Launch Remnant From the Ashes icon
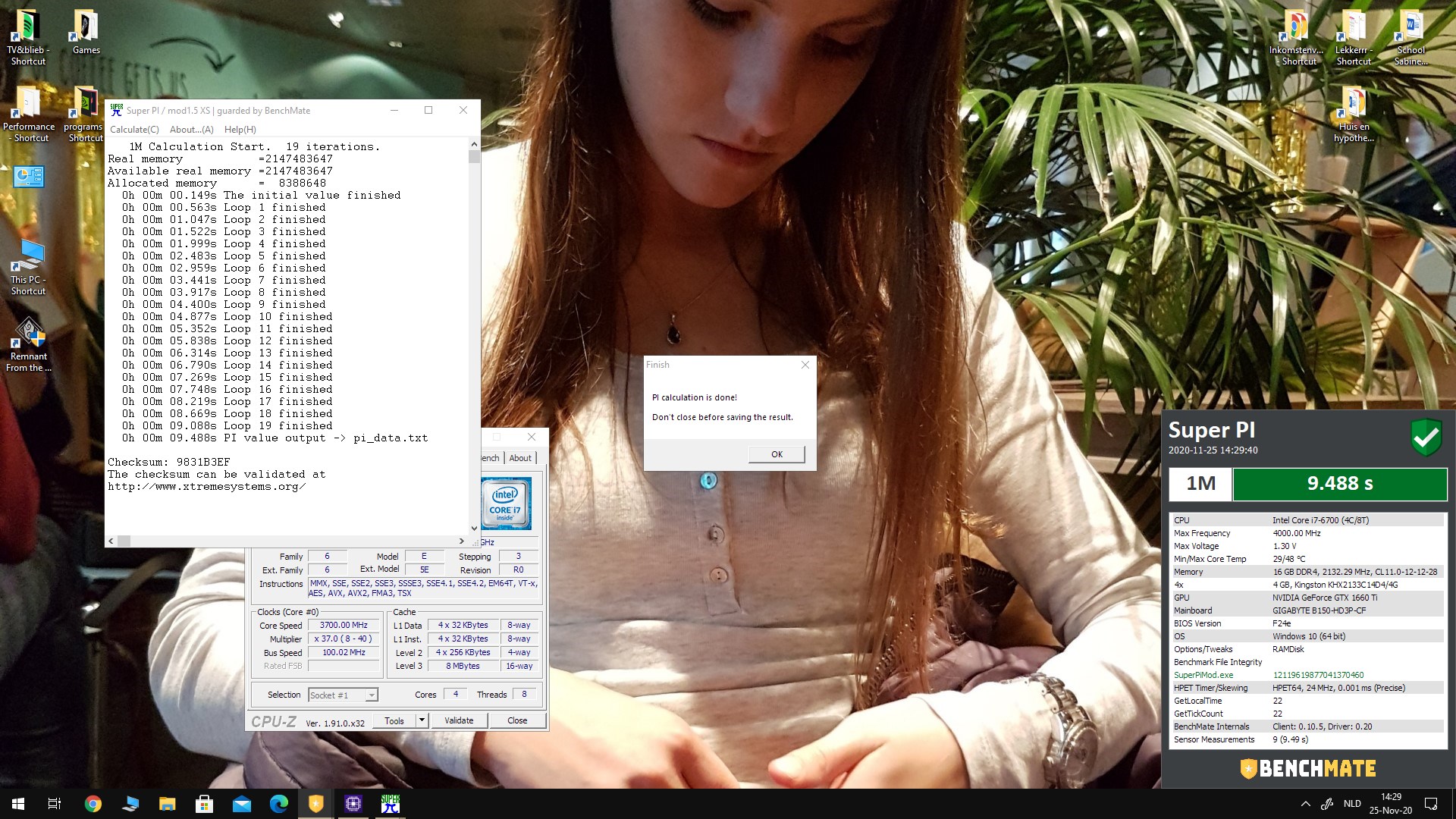 click(x=29, y=345)
